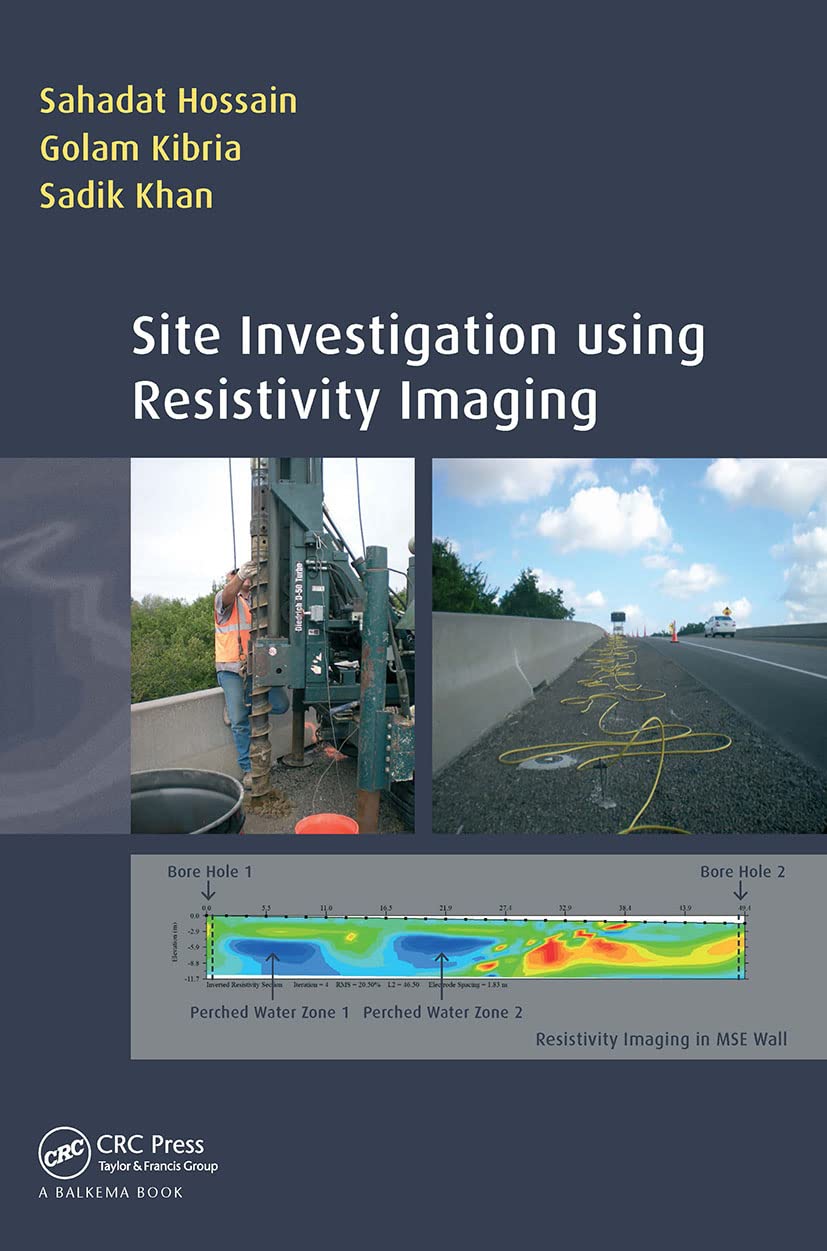Screen dimensions: 827x1251
Task: Select the Sahadat Hossain author name
Action: [168, 100]
